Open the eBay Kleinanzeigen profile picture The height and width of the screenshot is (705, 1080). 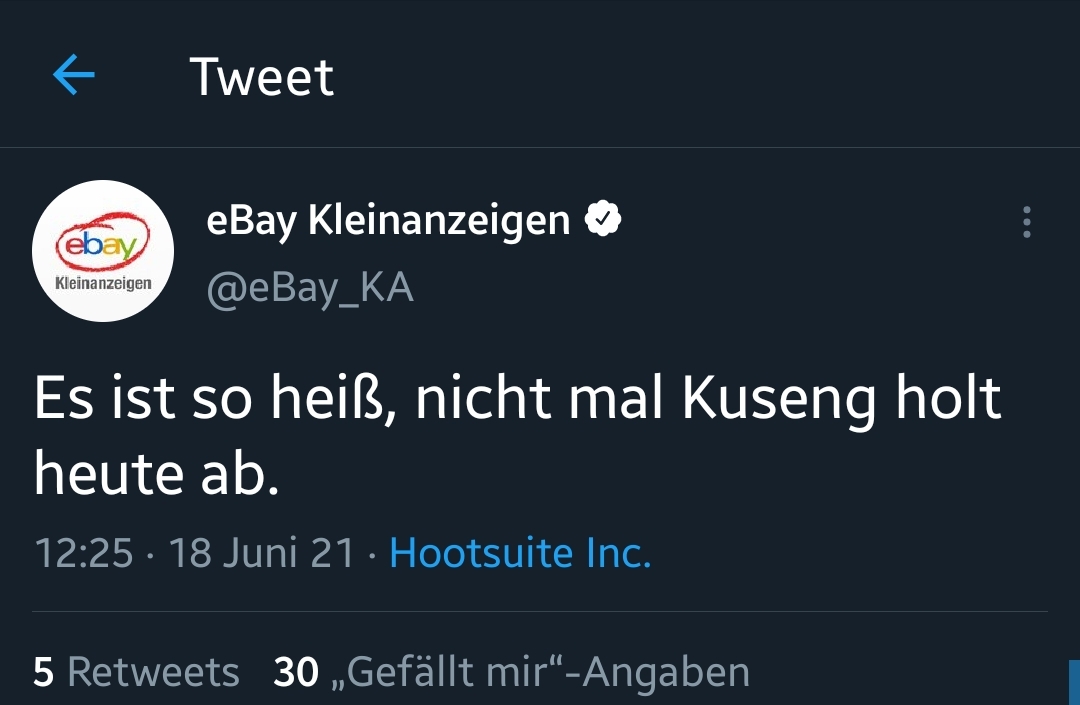pos(103,251)
